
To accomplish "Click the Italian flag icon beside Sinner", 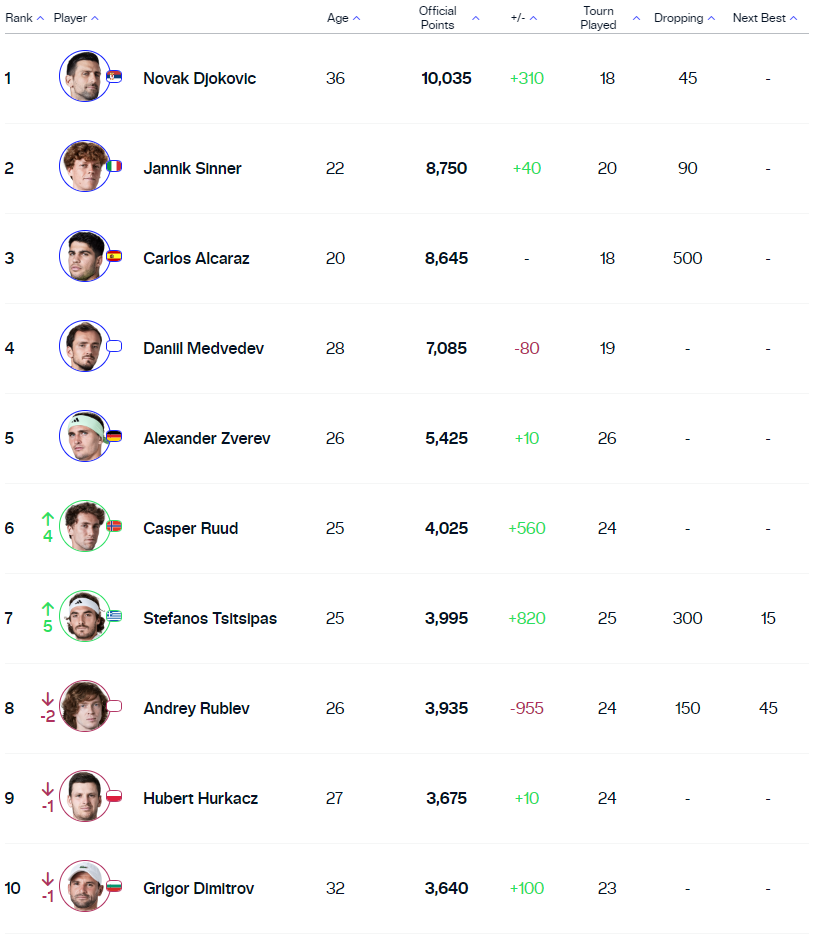I will pyautogui.click(x=113, y=167).
